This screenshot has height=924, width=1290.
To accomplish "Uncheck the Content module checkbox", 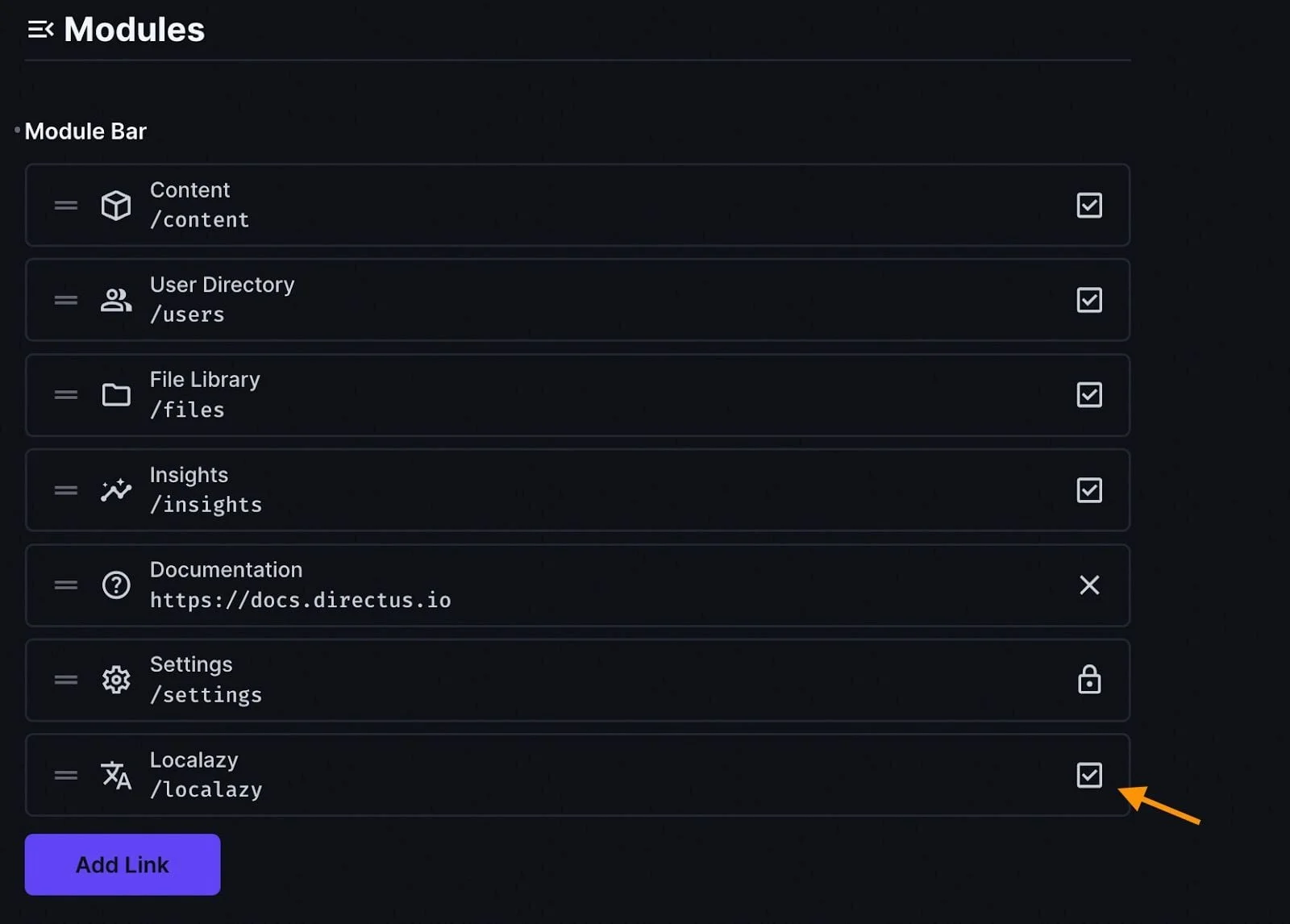I will point(1089,206).
